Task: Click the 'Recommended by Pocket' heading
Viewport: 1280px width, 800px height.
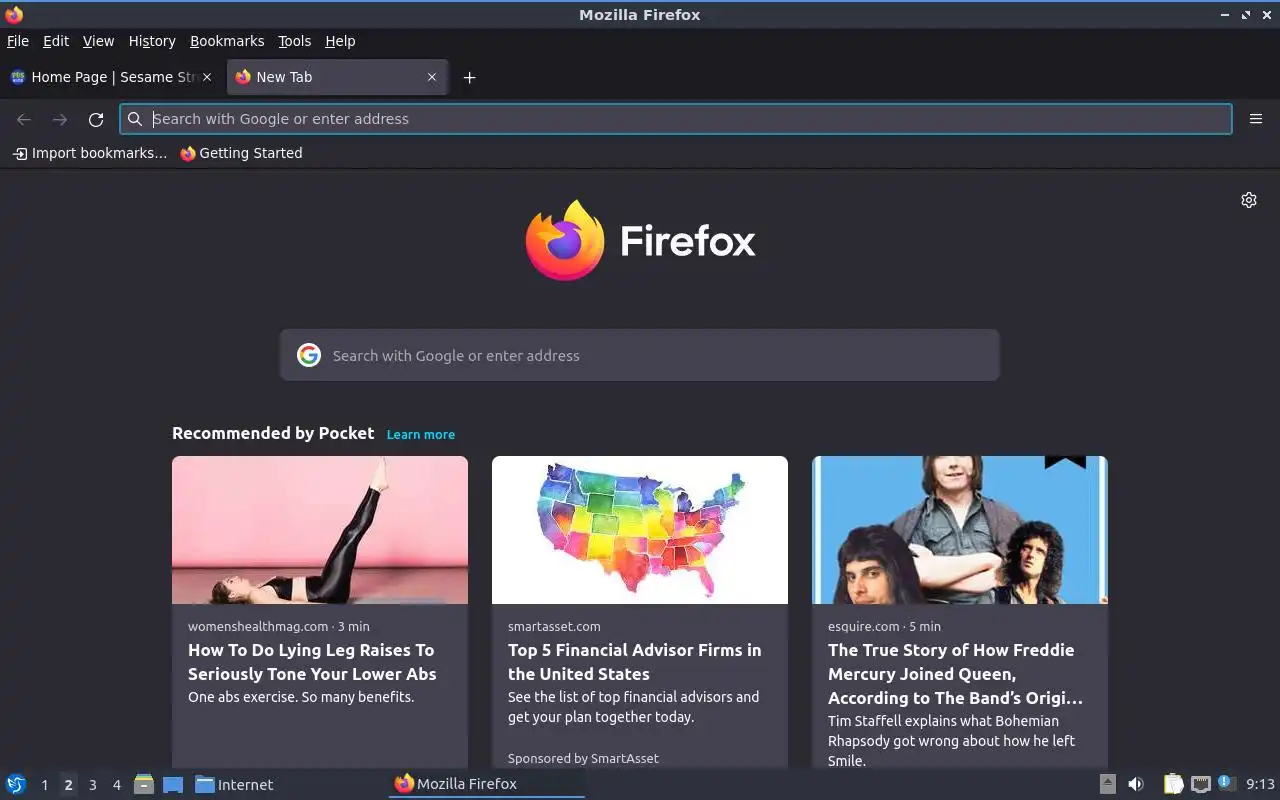Action: pos(273,433)
